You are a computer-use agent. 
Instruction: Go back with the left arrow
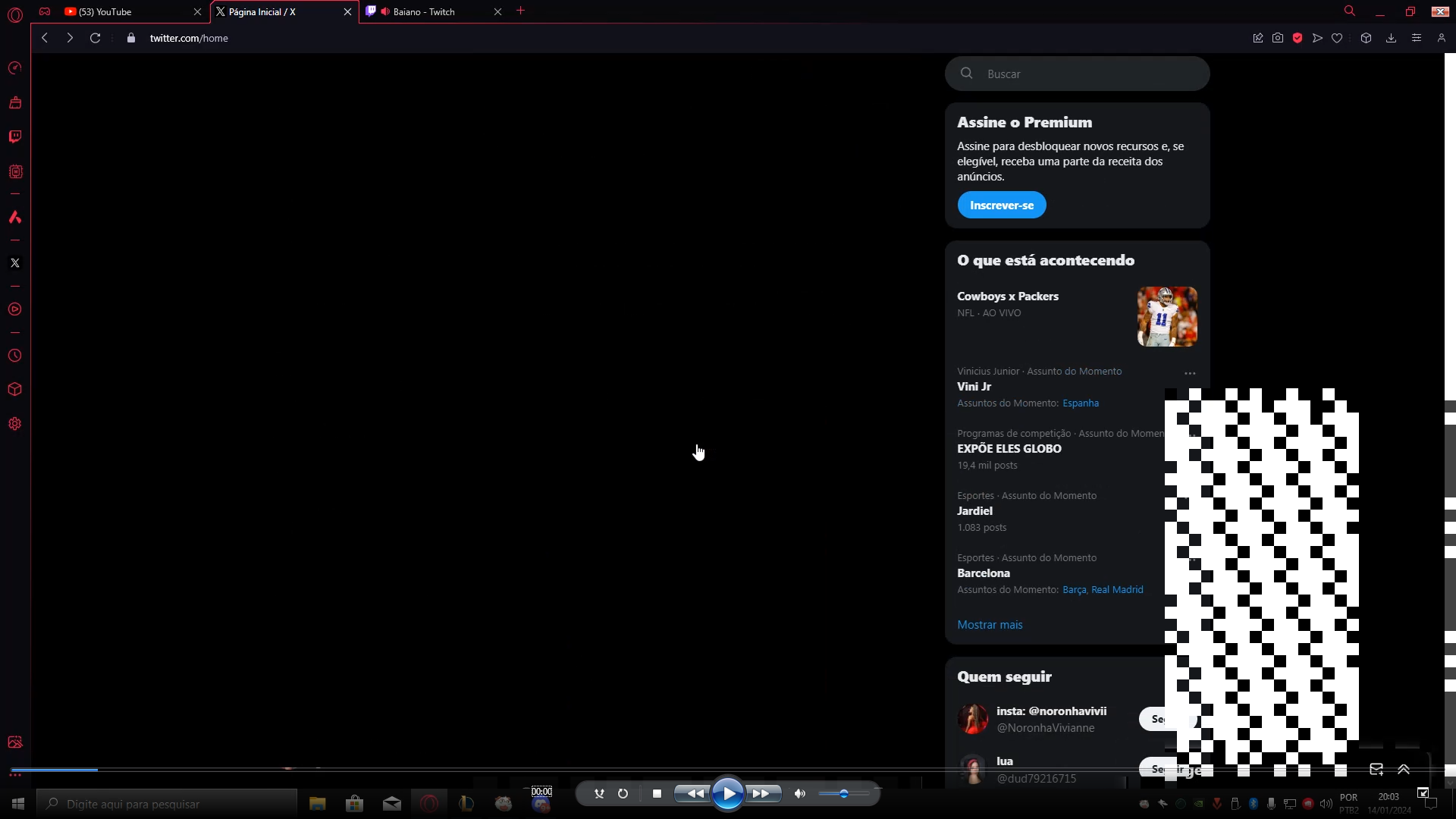(x=45, y=38)
